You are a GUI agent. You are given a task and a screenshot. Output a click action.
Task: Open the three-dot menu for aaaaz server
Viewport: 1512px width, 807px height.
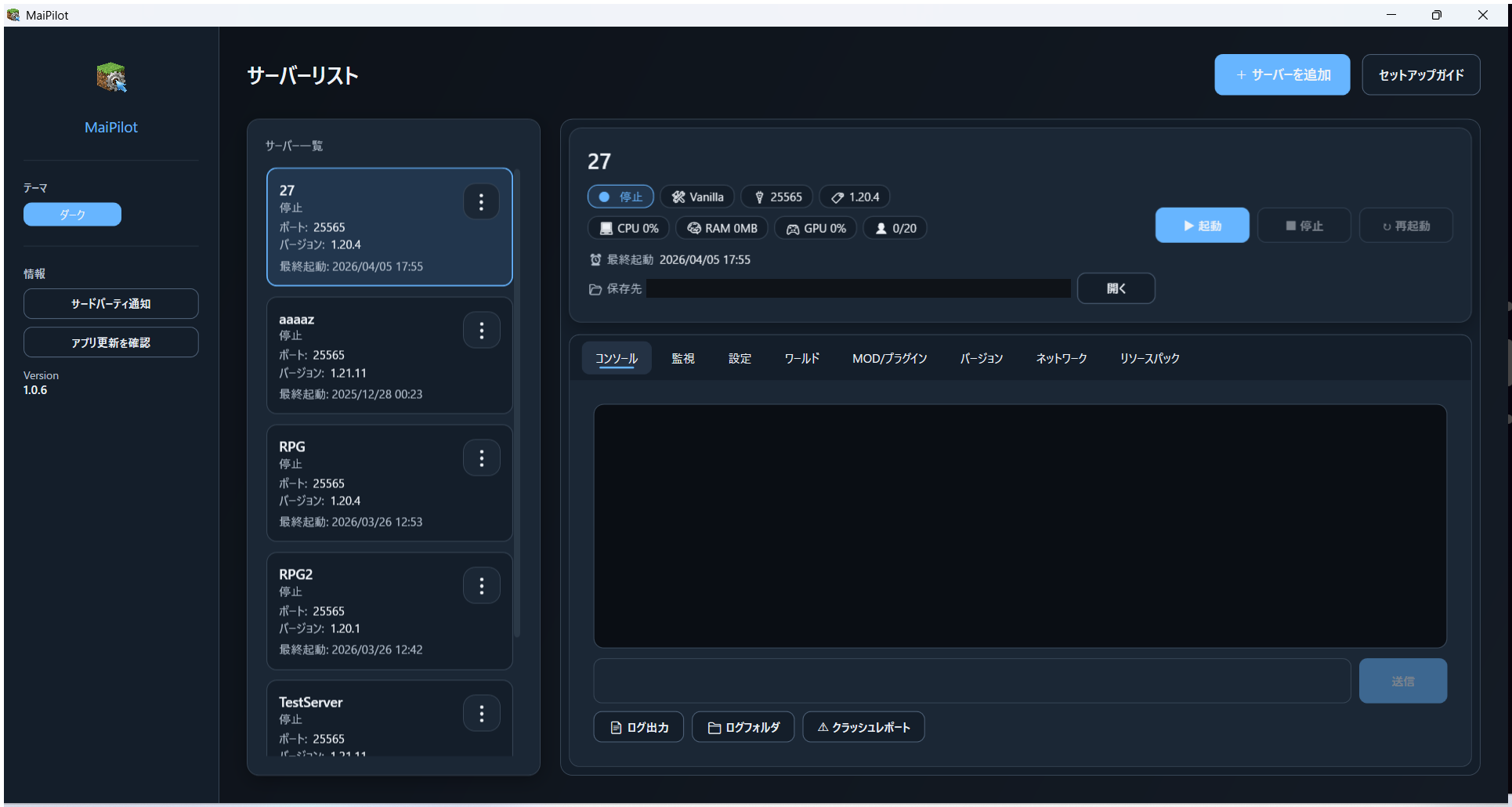pyautogui.click(x=481, y=331)
